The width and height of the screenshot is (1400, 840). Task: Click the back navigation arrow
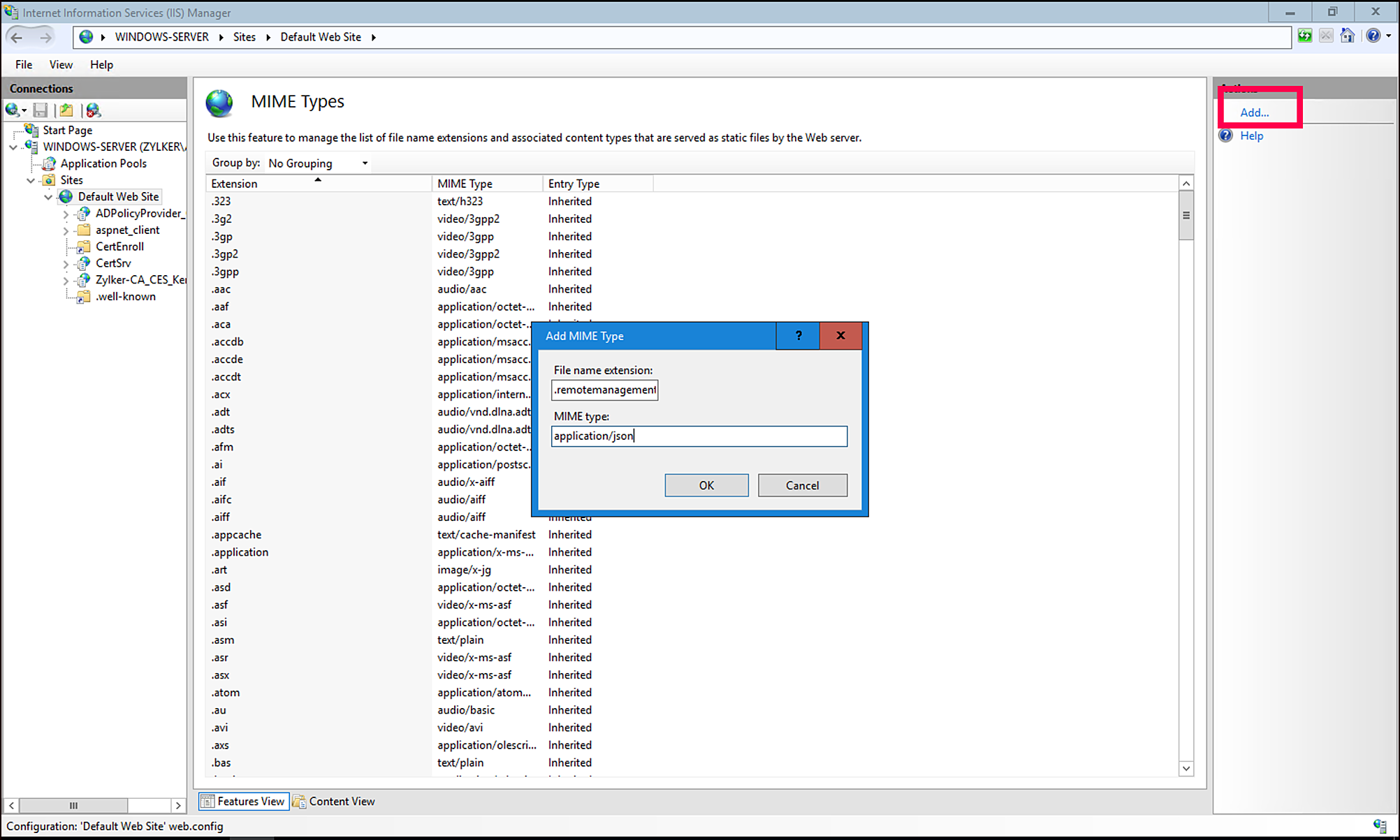[x=17, y=37]
